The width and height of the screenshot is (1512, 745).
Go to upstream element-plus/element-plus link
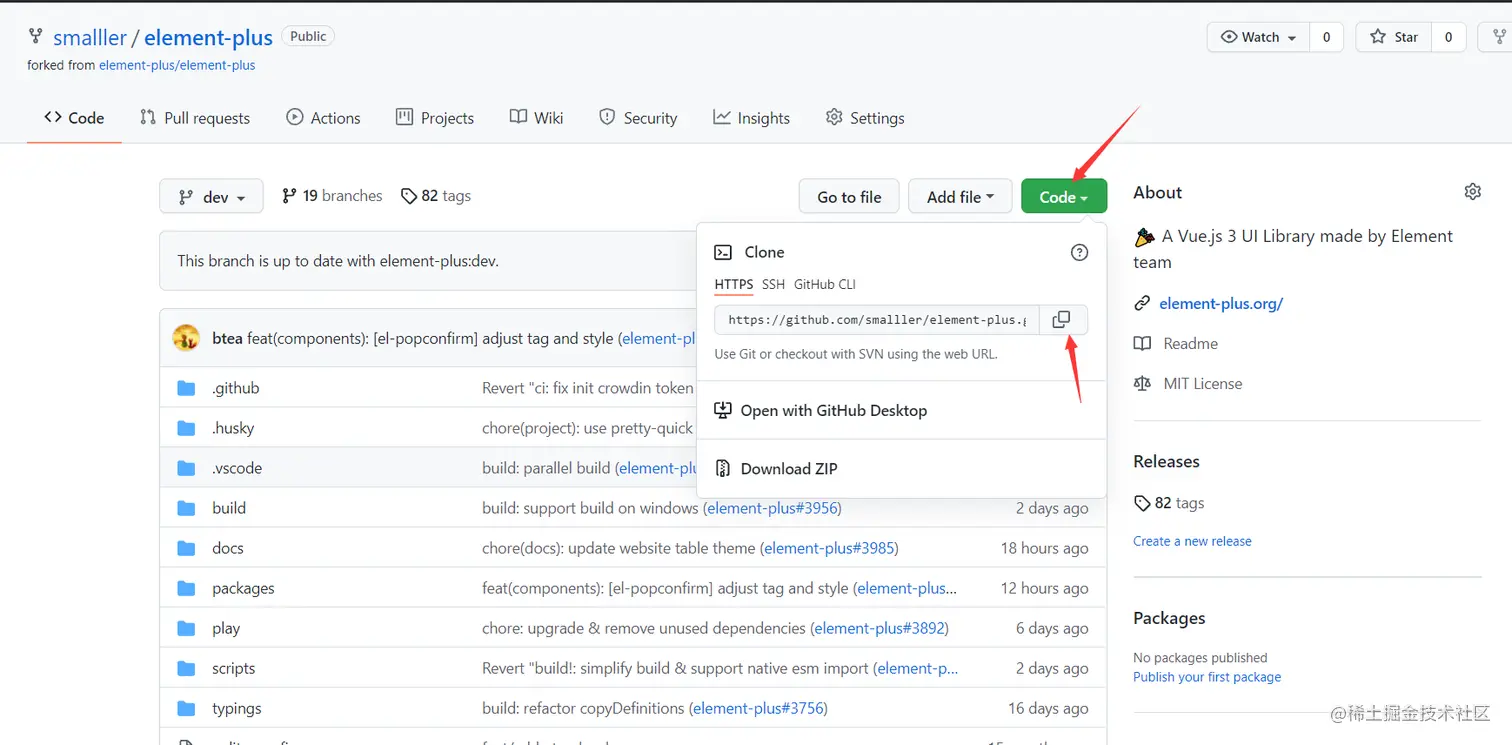177,65
